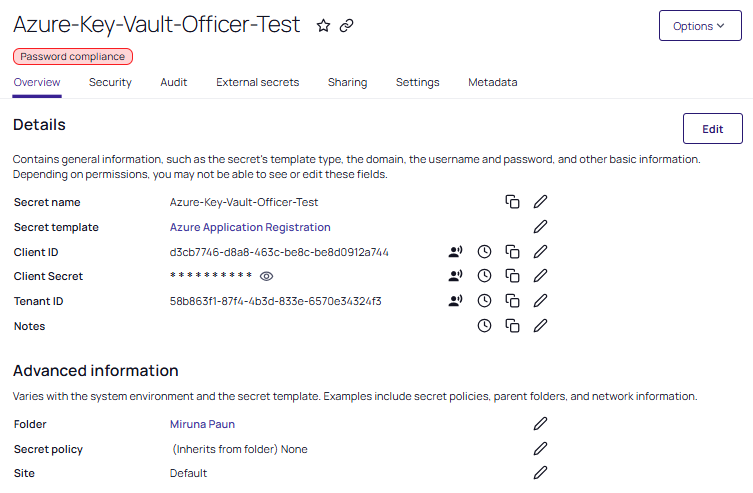Copy the Client ID value

tap(512, 252)
